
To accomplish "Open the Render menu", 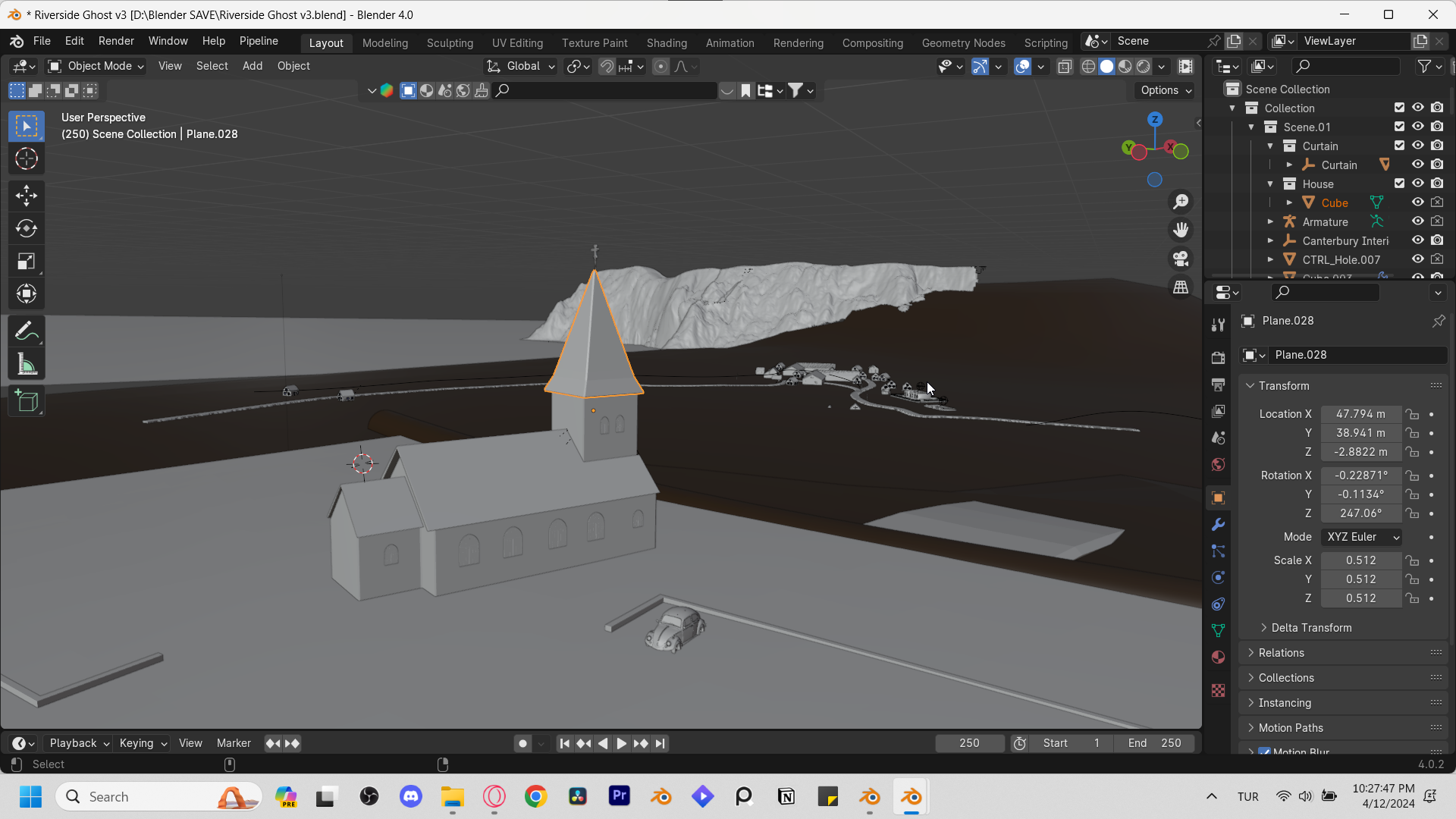I will click(x=116, y=41).
